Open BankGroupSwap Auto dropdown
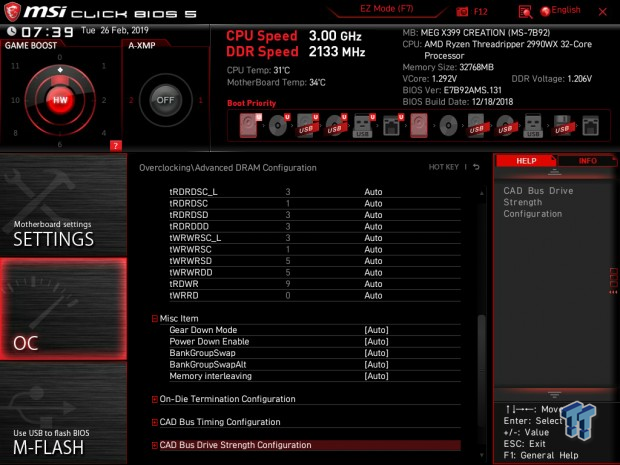This screenshot has width=620, height=465. (376, 353)
